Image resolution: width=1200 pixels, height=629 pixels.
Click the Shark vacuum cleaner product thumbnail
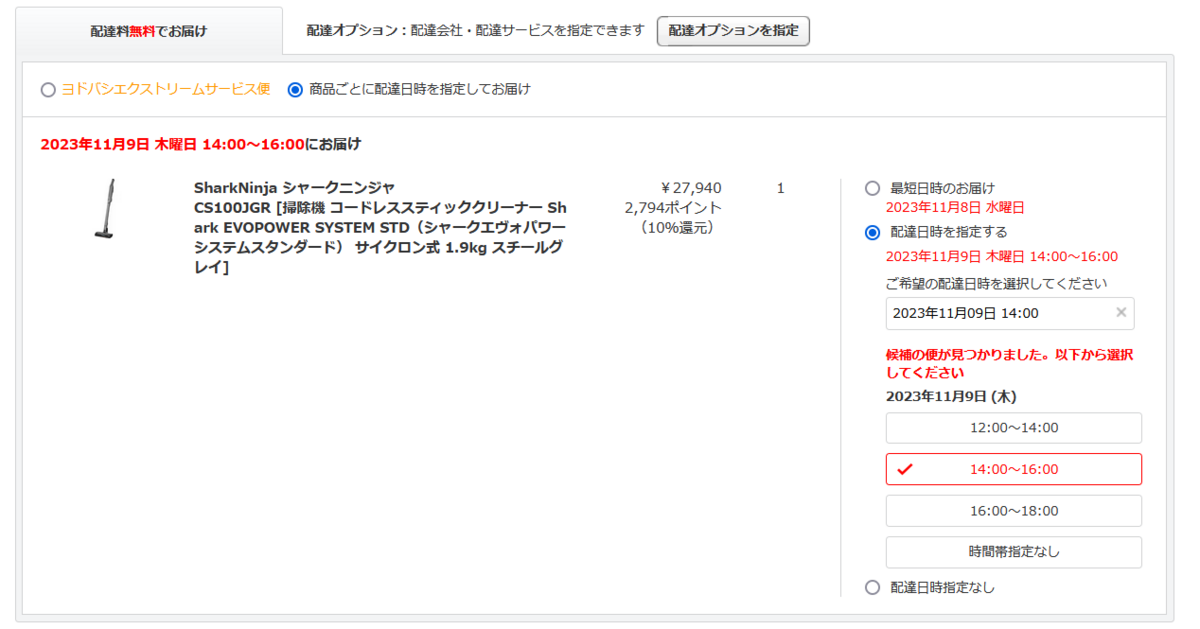click(105, 208)
